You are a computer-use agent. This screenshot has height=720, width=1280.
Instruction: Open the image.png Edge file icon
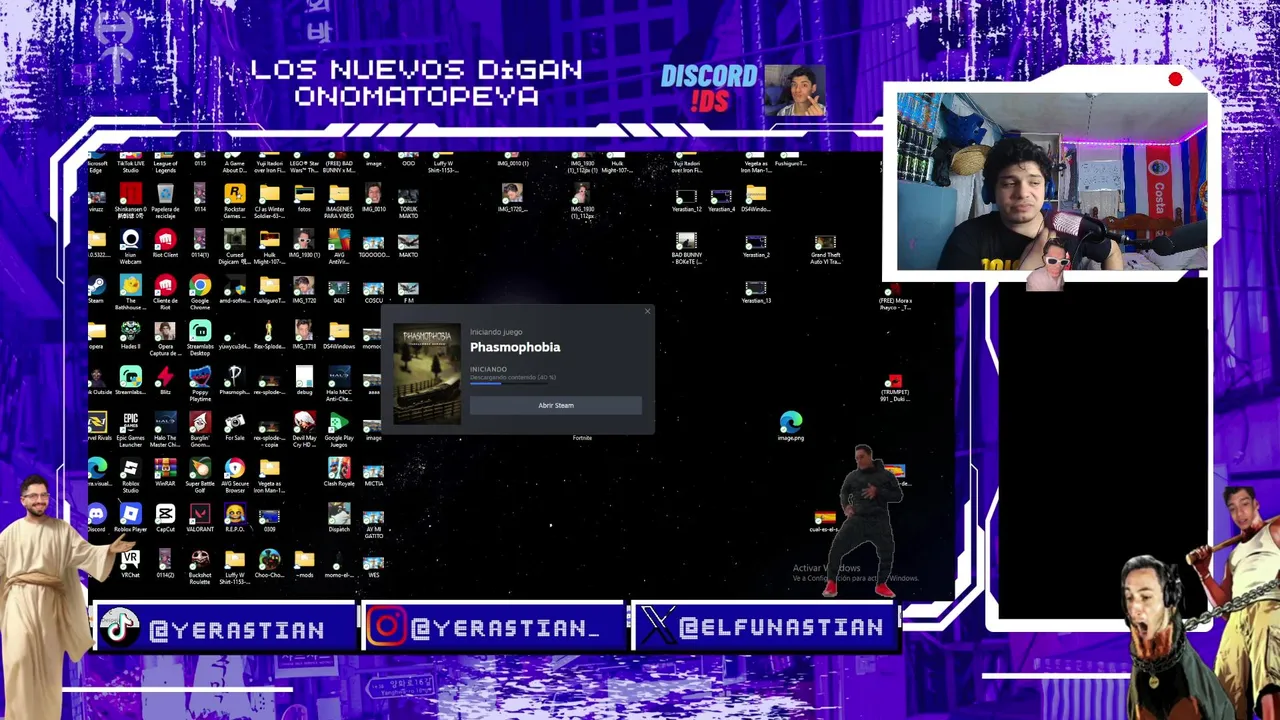[790, 422]
